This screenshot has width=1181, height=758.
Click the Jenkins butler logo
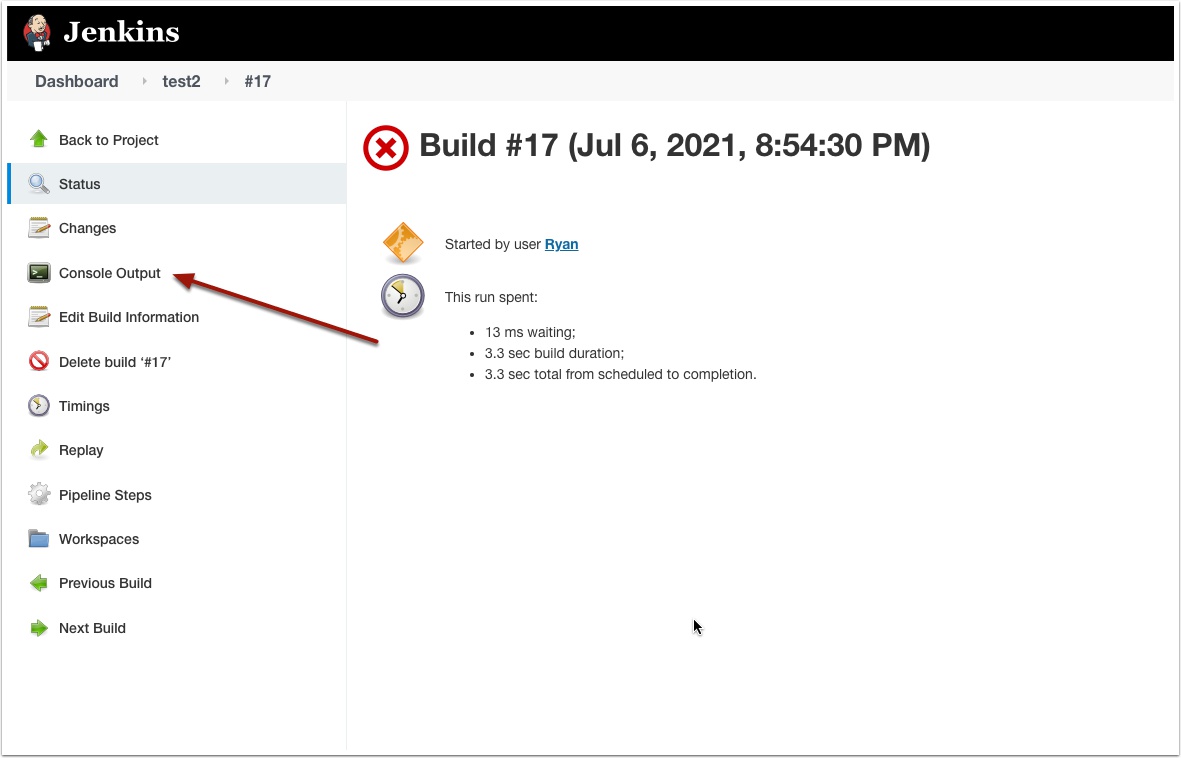point(36,32)
